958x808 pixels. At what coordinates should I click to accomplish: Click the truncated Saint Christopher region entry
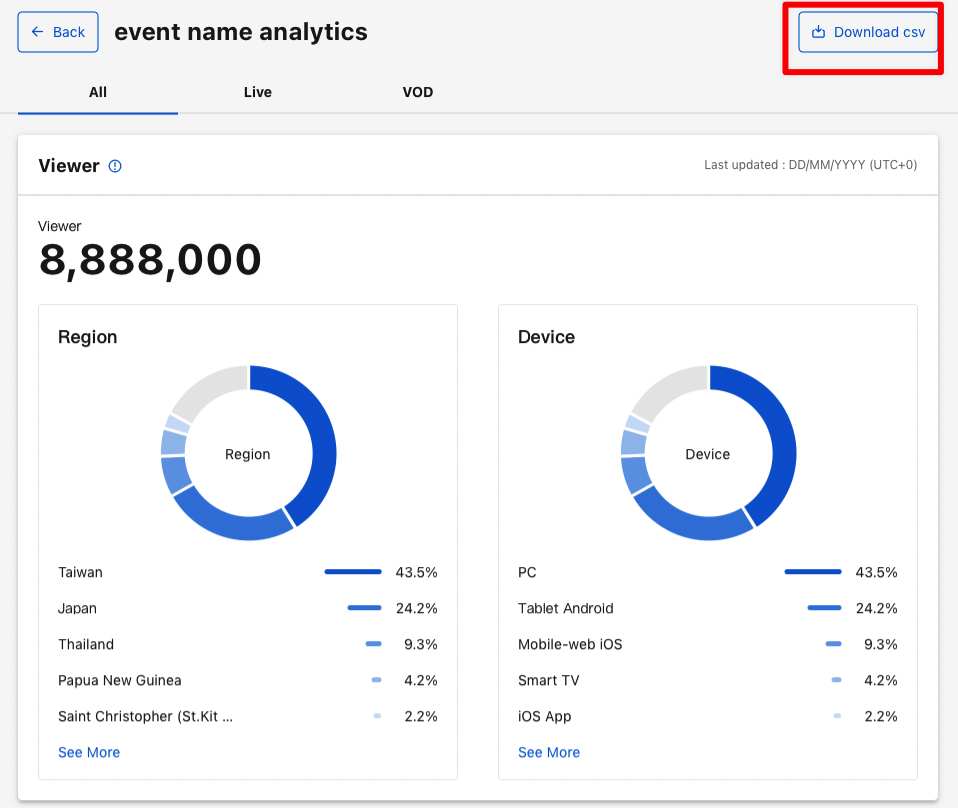pos(145,716)
